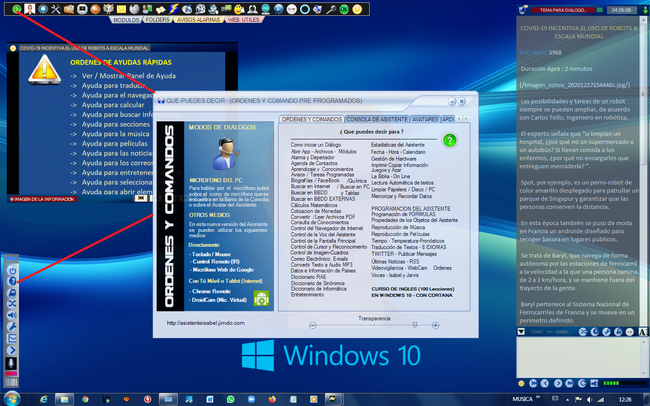
Task: Click the Google icon in top toolbar
Action: tap(291, 9)
